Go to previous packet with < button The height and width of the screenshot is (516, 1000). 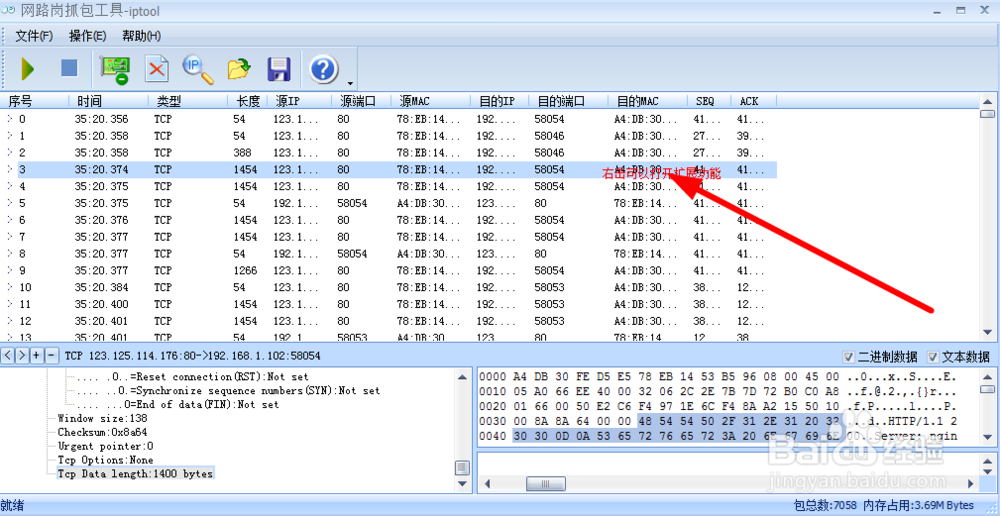(x=8, y=355)
